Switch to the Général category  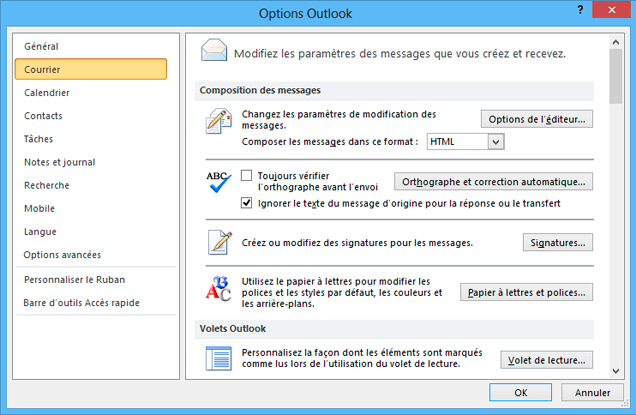coord(41,46)
